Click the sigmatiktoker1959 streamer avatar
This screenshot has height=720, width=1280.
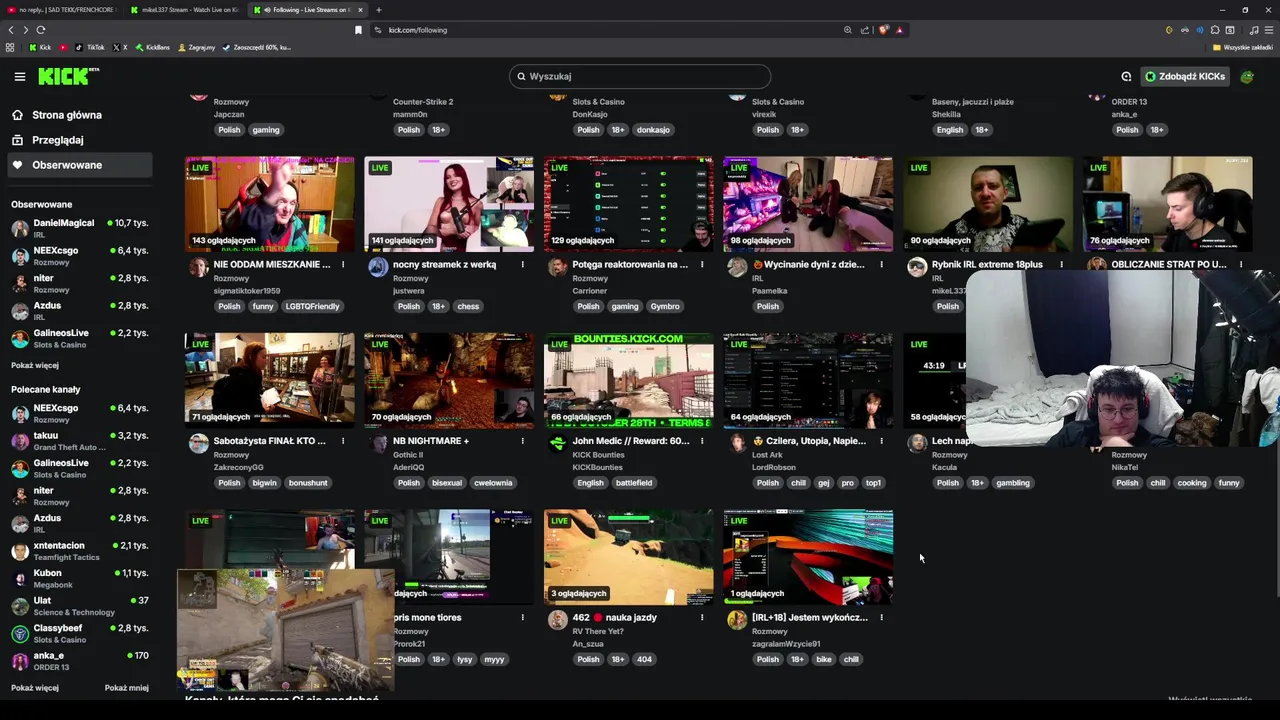[x=198, y=266]
